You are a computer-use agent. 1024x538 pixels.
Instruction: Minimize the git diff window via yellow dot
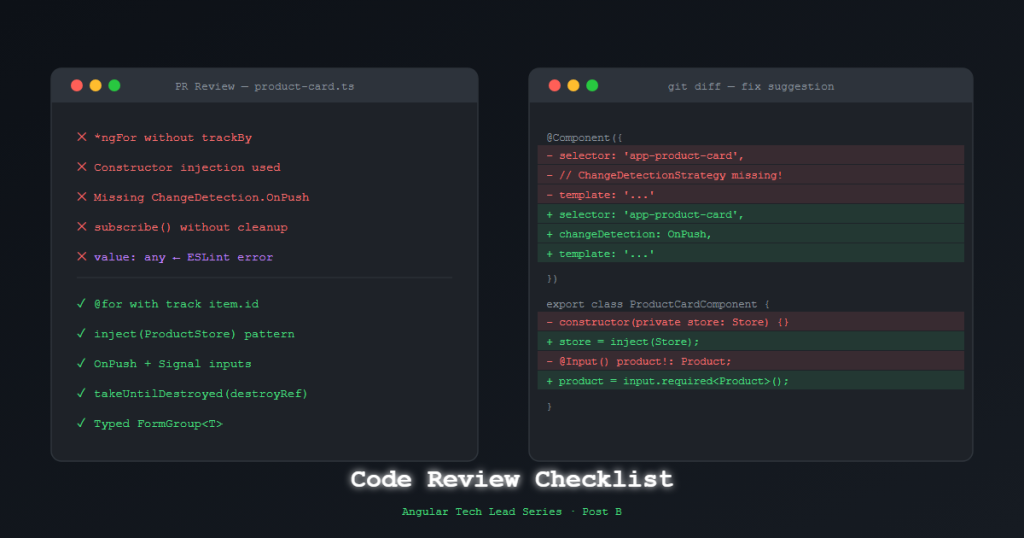click(x=573, y=86)
